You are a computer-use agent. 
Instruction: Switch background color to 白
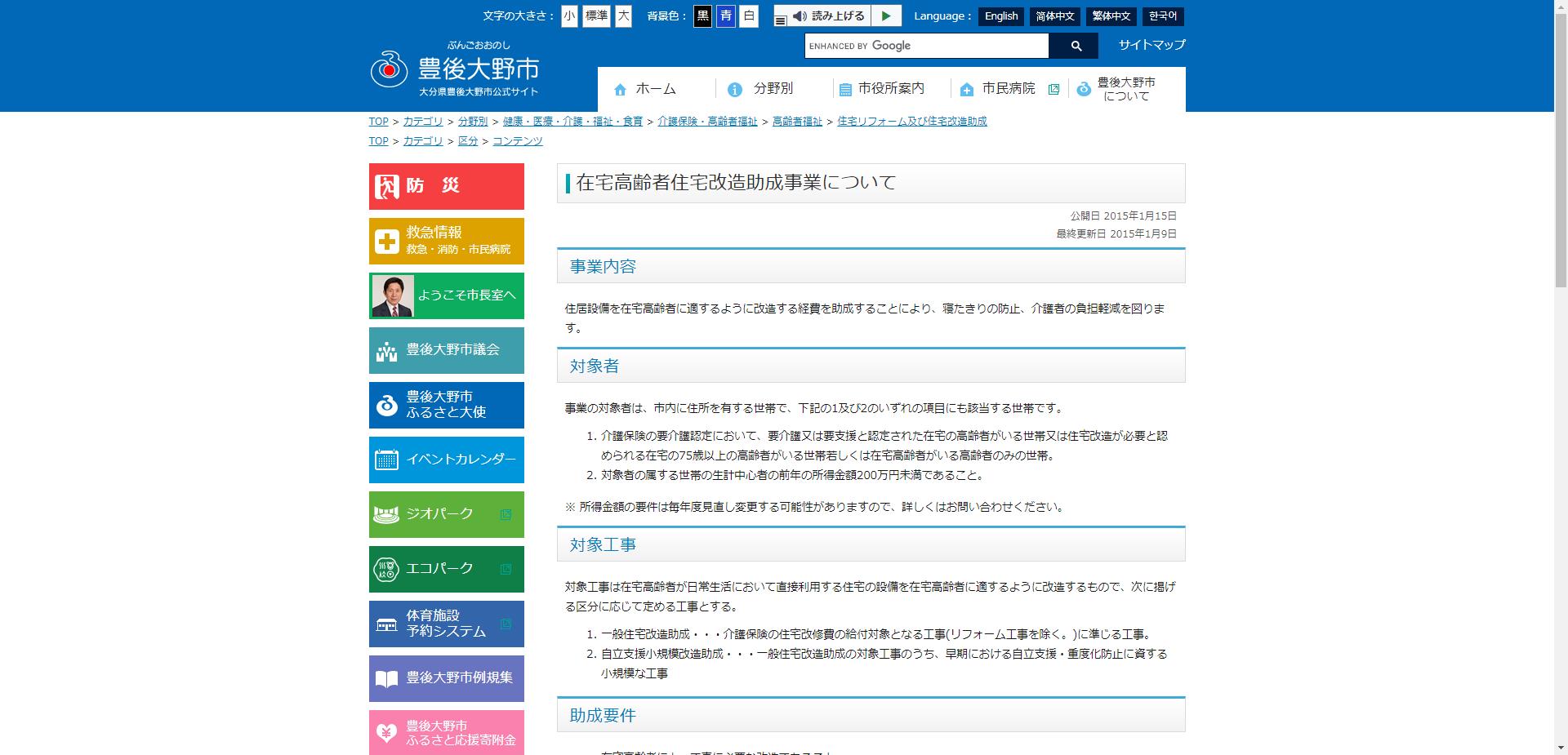tap(748, 16)
